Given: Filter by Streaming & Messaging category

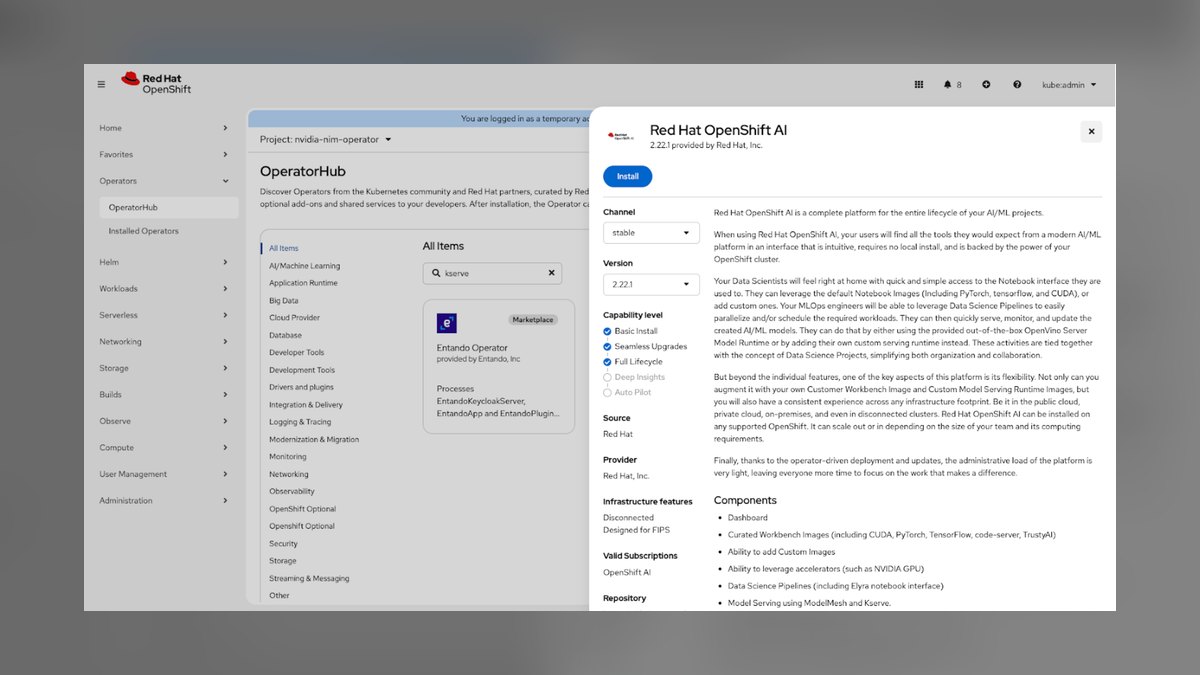Looking at the screenshot, I should click(309, 578).
